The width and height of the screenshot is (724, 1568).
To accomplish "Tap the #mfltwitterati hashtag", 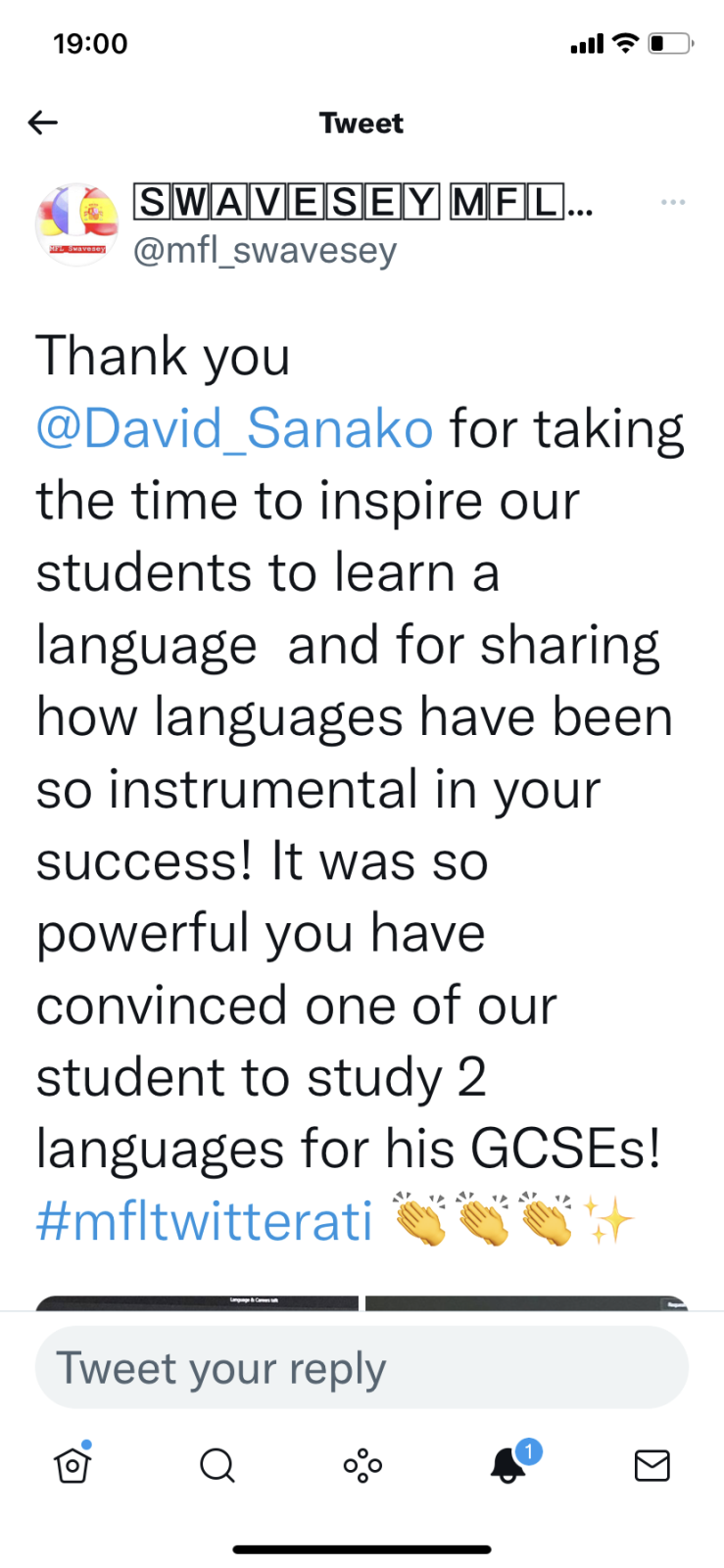I will pyautogui.click(x=205, y=1221).
